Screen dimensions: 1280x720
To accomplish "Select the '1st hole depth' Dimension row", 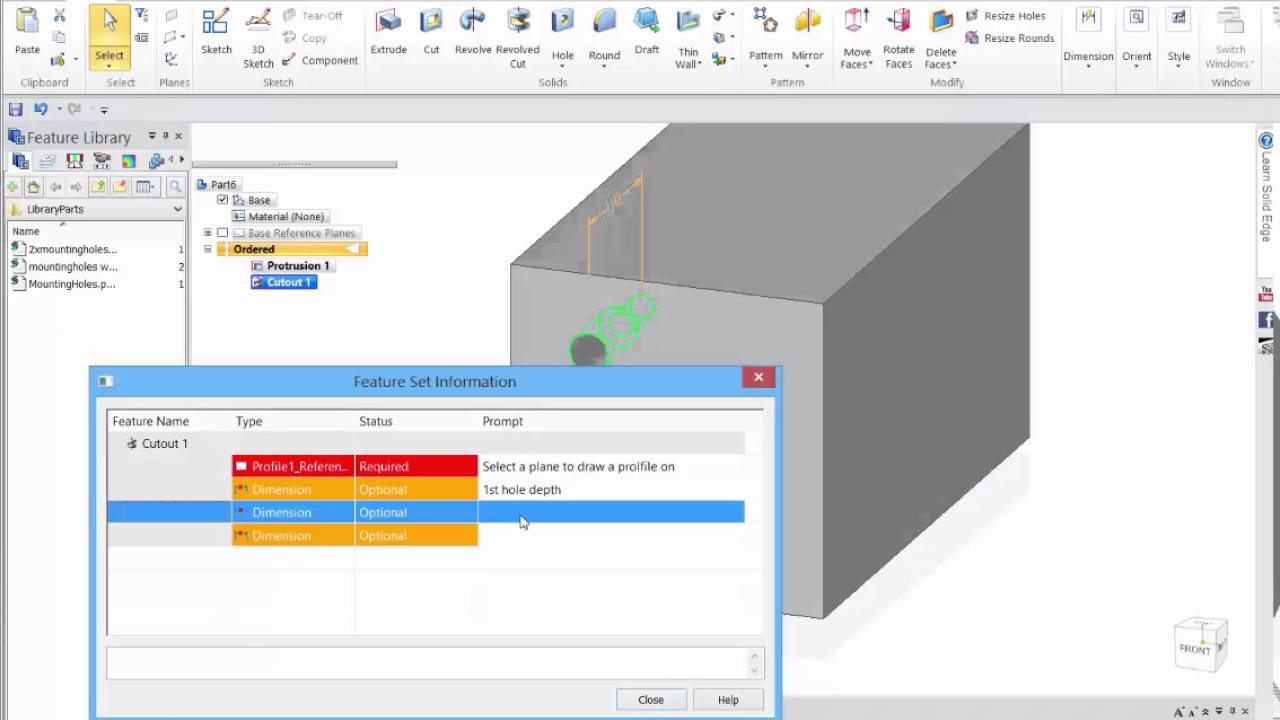I will pyautogui.click(x=426, y=489).
